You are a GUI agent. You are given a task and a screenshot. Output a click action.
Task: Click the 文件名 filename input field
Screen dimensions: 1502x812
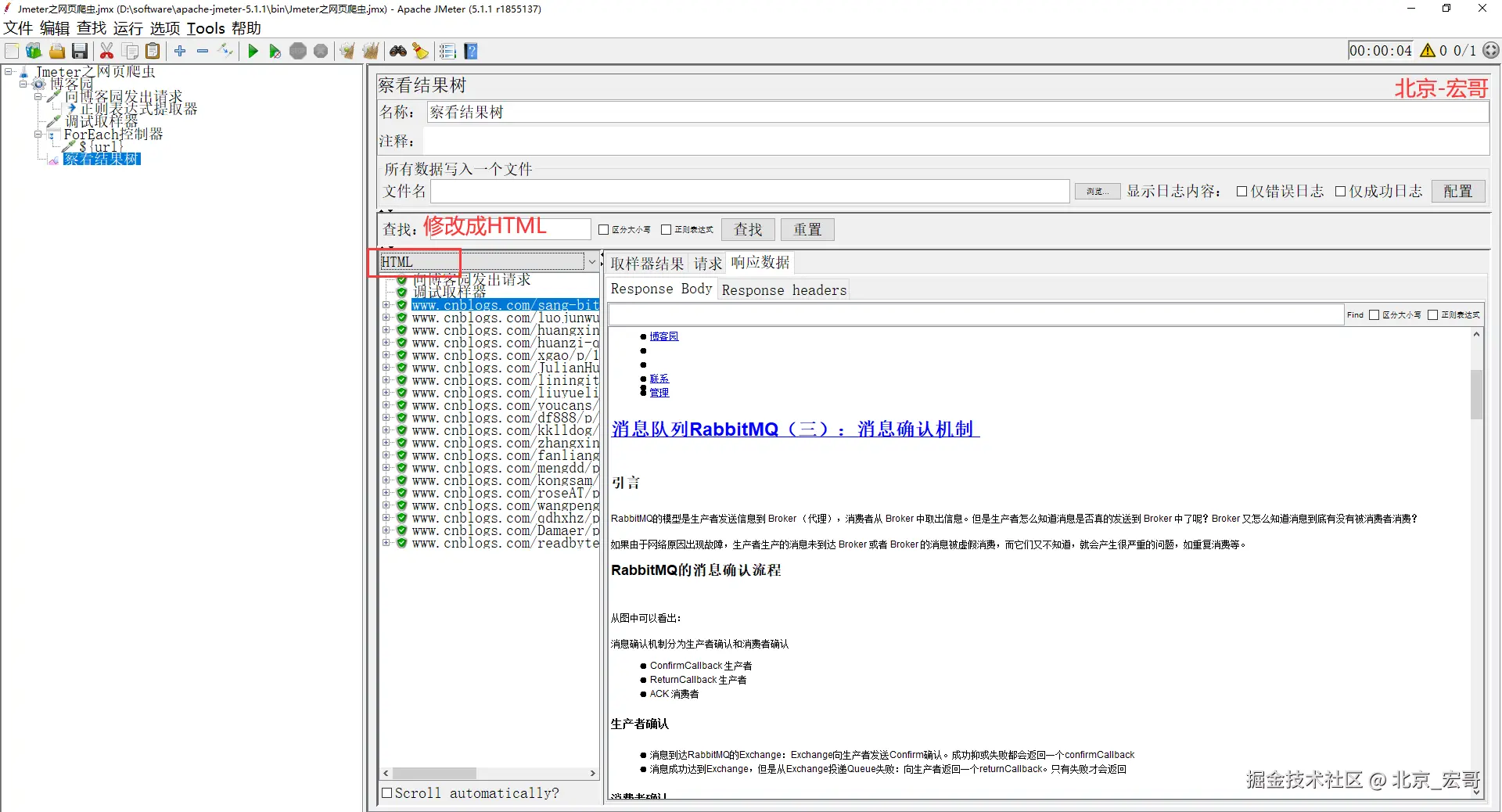coord(750,192)
